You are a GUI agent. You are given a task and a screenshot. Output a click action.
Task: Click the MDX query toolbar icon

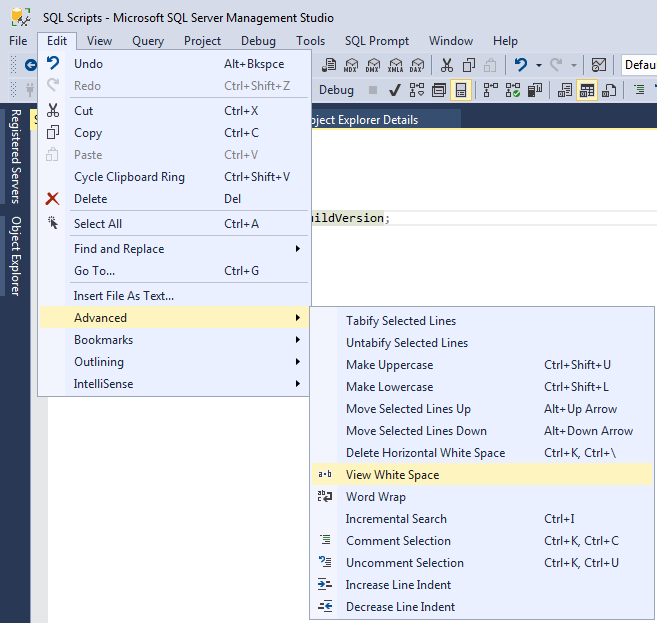tap(351, 65)
